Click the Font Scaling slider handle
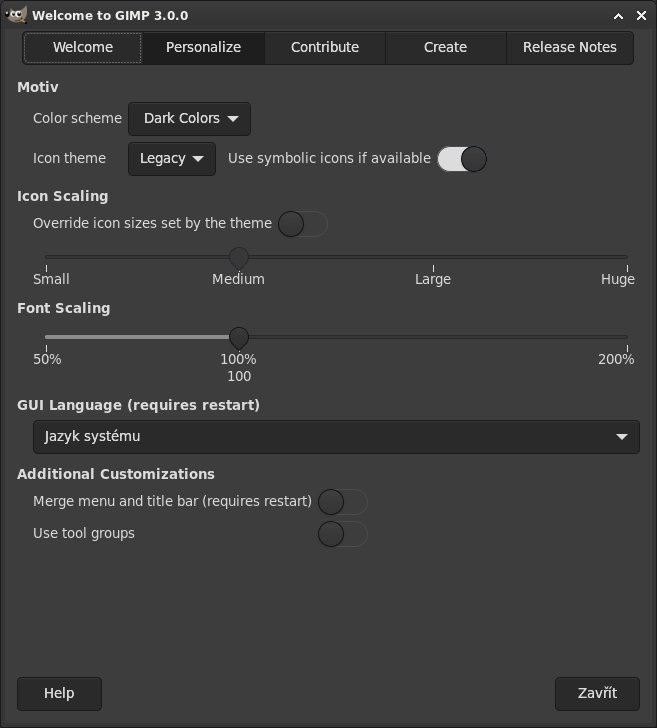 point(239,338)
